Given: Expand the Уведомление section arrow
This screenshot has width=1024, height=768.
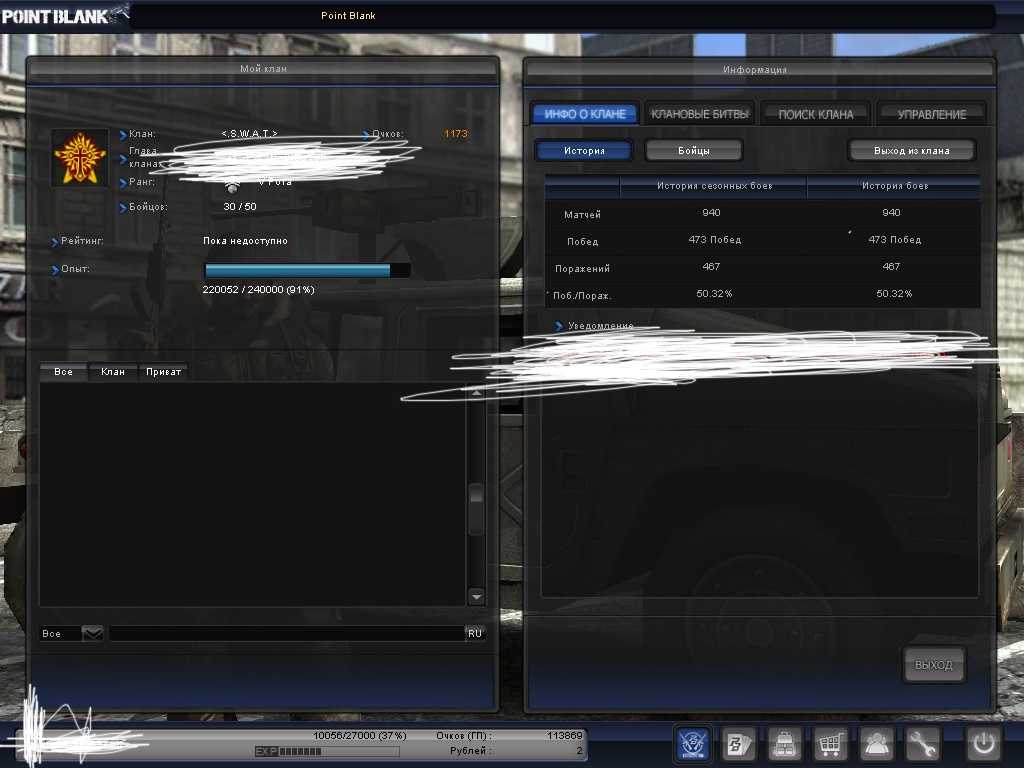Looking at the screenshot, I should pos(559,327).
